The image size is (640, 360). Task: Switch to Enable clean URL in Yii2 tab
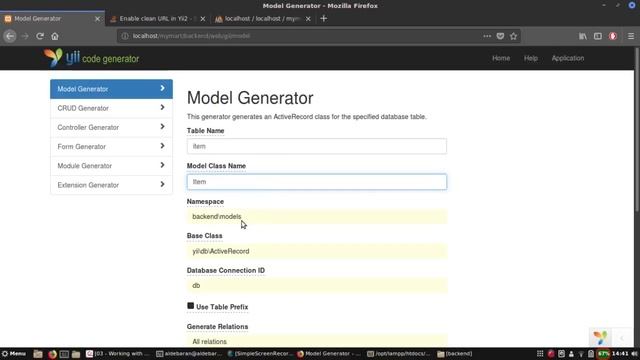pyautogui.click(x=157, y=19)
